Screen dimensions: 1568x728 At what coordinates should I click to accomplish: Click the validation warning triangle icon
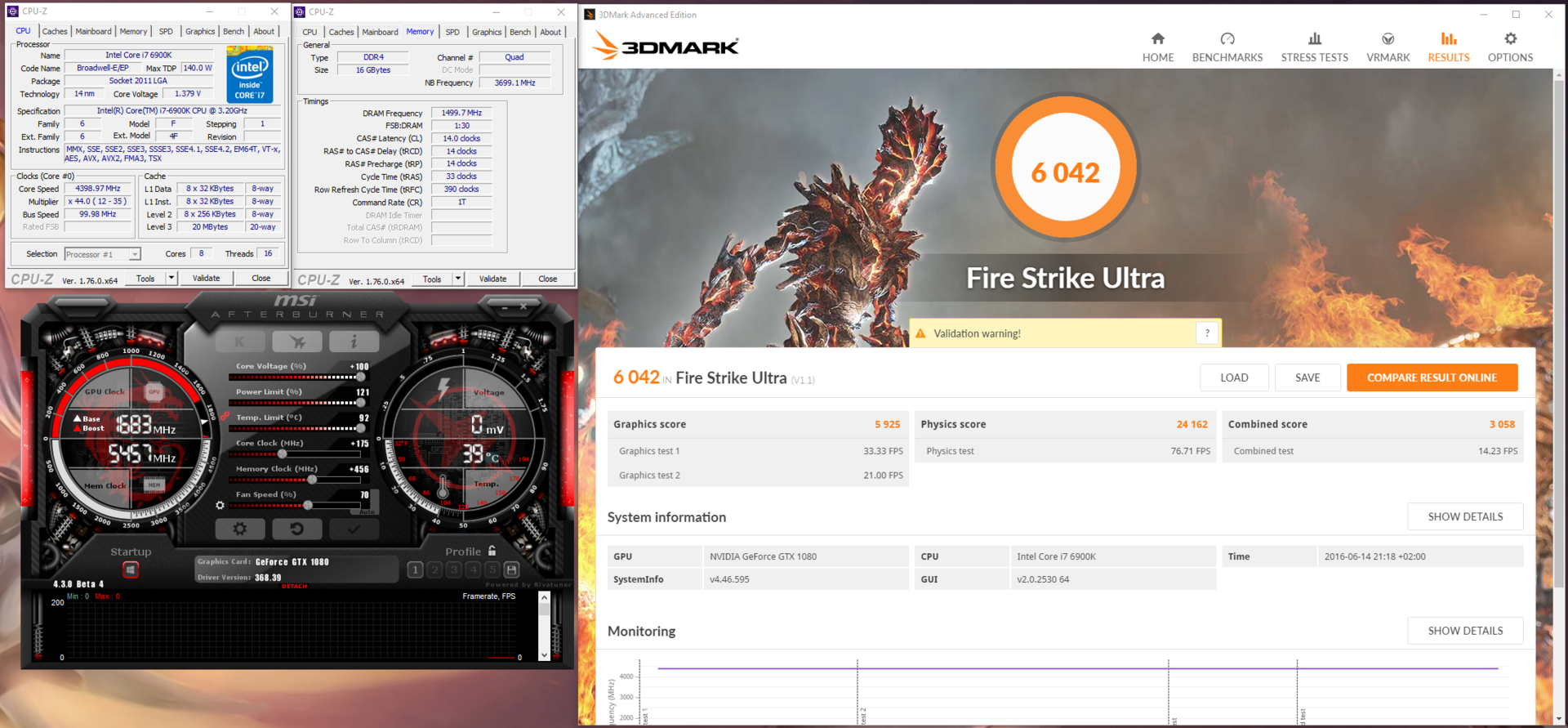(x=920, y=333)
